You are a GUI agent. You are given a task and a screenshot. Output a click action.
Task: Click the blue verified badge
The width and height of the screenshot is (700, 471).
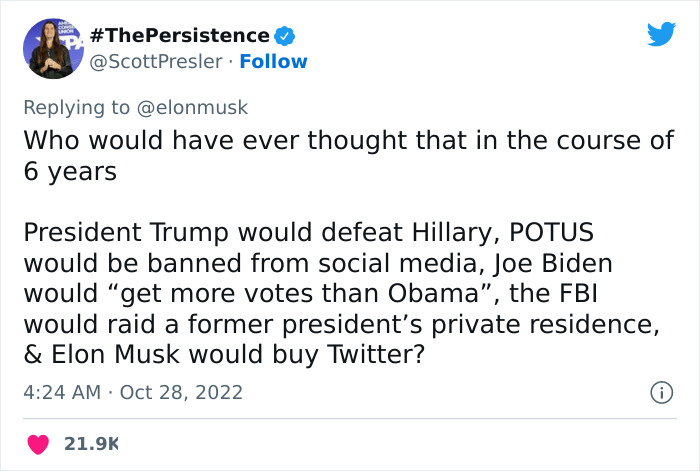pyautogui.click(x=285, y=36)
